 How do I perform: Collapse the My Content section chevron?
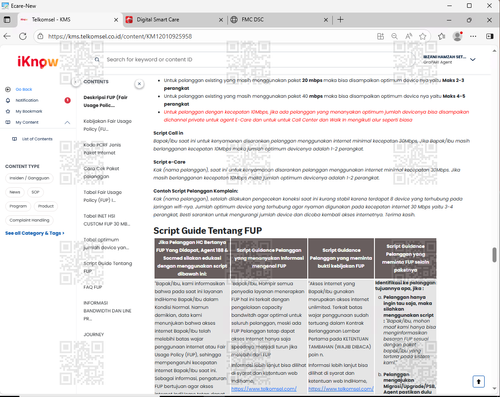(67, 122)
